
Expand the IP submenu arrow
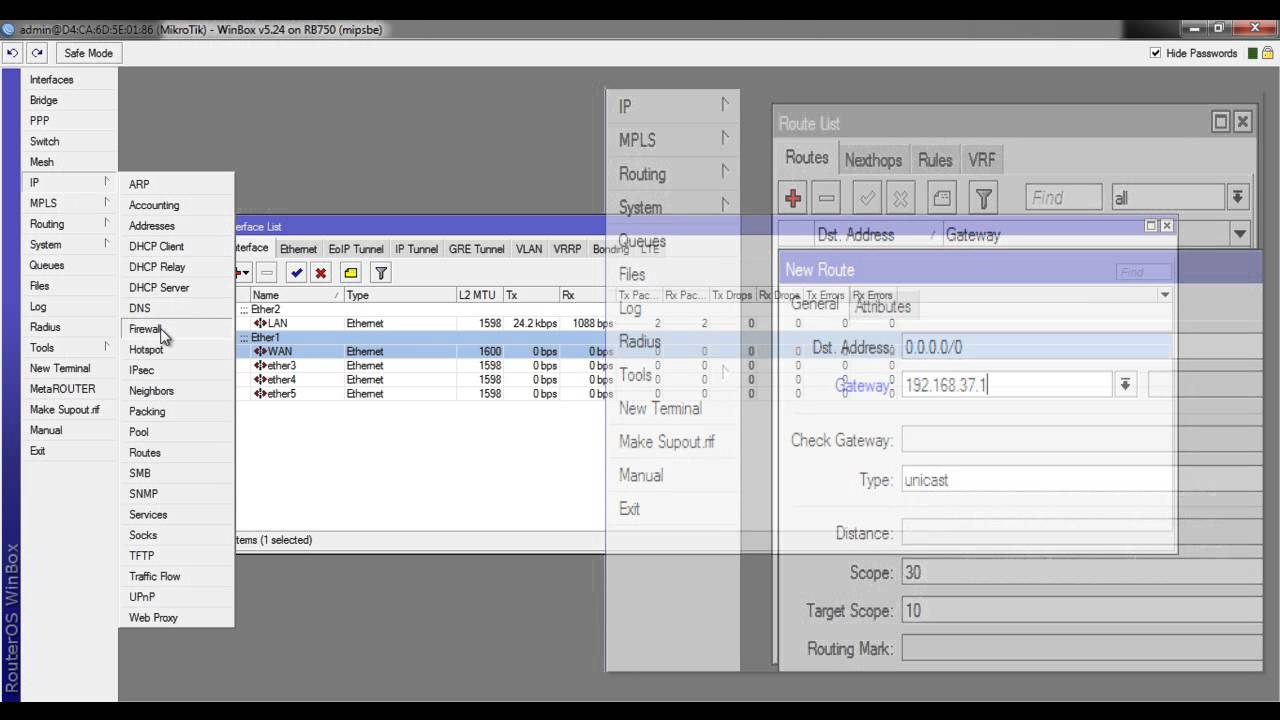point(106,182)
